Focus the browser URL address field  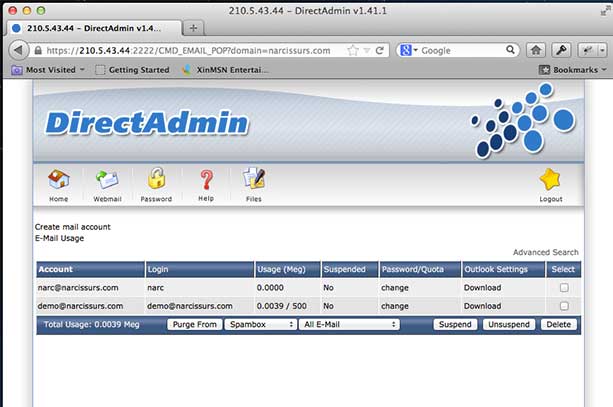click(188, 50)
